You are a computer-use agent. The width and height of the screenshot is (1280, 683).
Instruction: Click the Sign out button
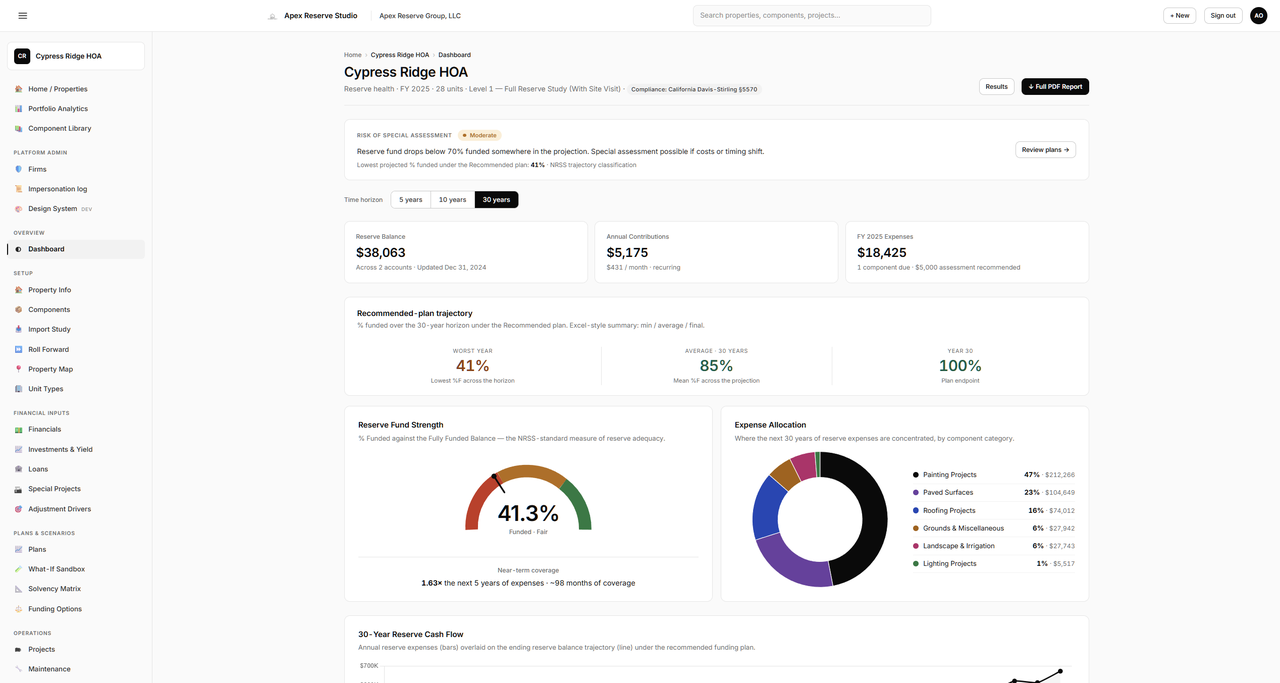click(1223, 15)
